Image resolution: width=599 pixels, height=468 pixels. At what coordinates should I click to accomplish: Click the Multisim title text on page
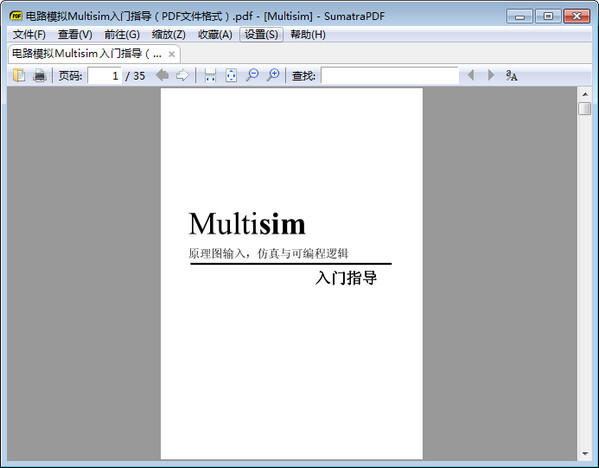click(x=247, y=224)
